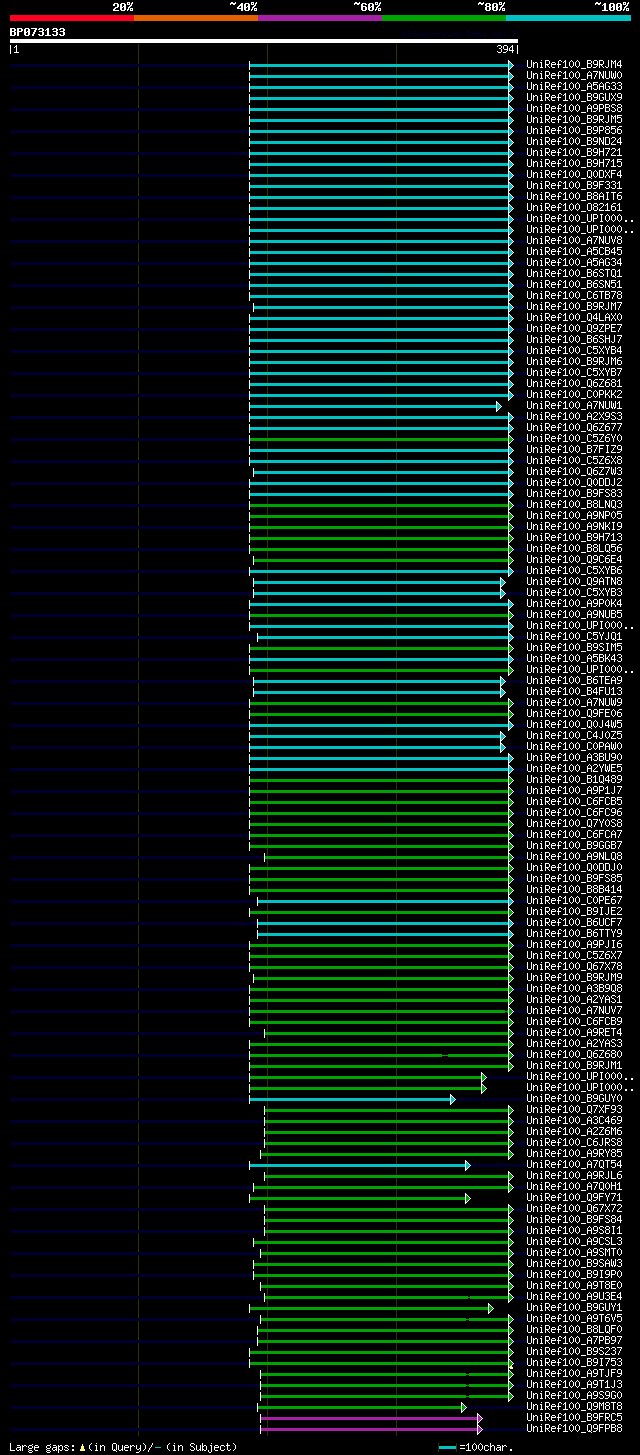
Task: Click the query end position 394
Action: tap(506, 49)
